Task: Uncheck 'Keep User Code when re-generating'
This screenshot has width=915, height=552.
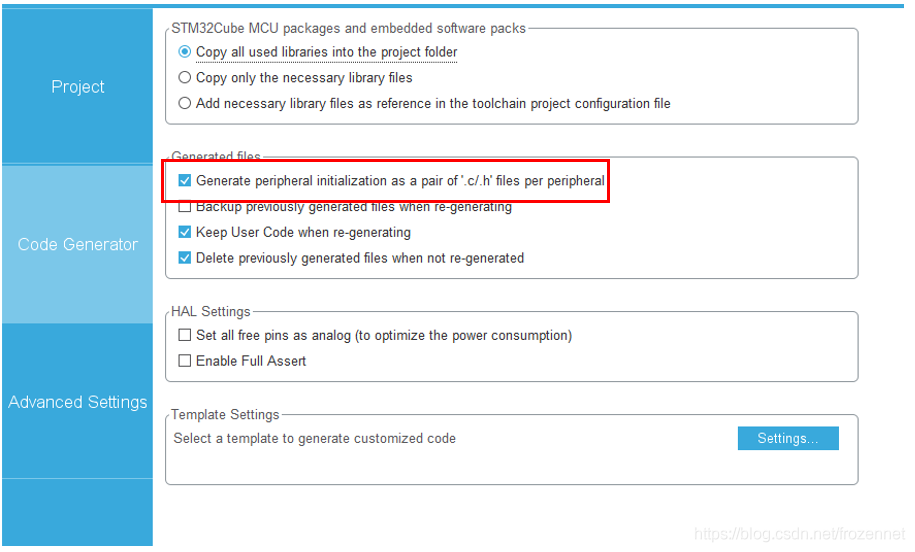Action: click(x=184, y=232)
